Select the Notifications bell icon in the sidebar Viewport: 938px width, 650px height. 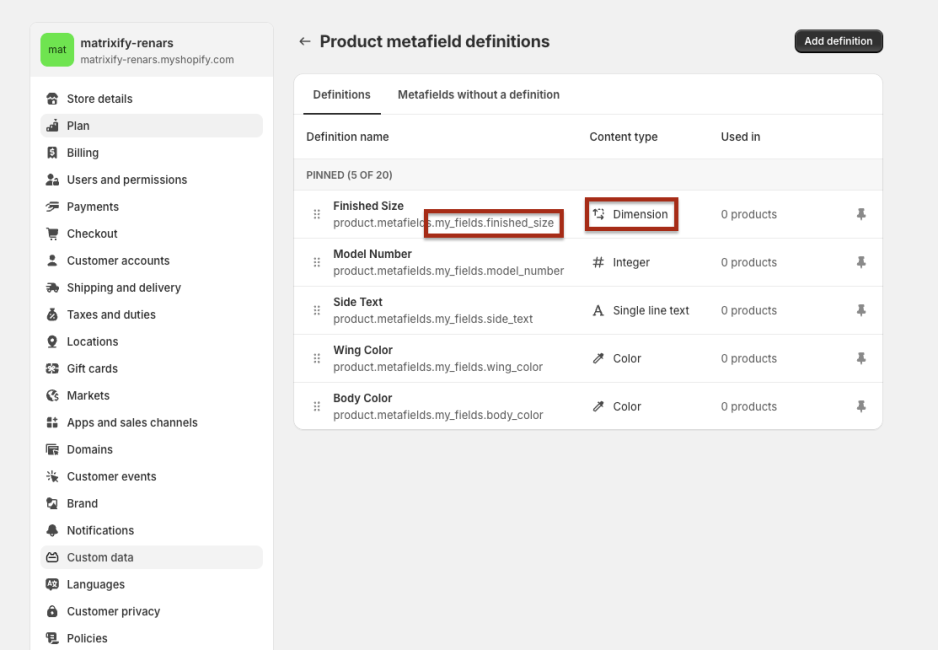(51, 530)
